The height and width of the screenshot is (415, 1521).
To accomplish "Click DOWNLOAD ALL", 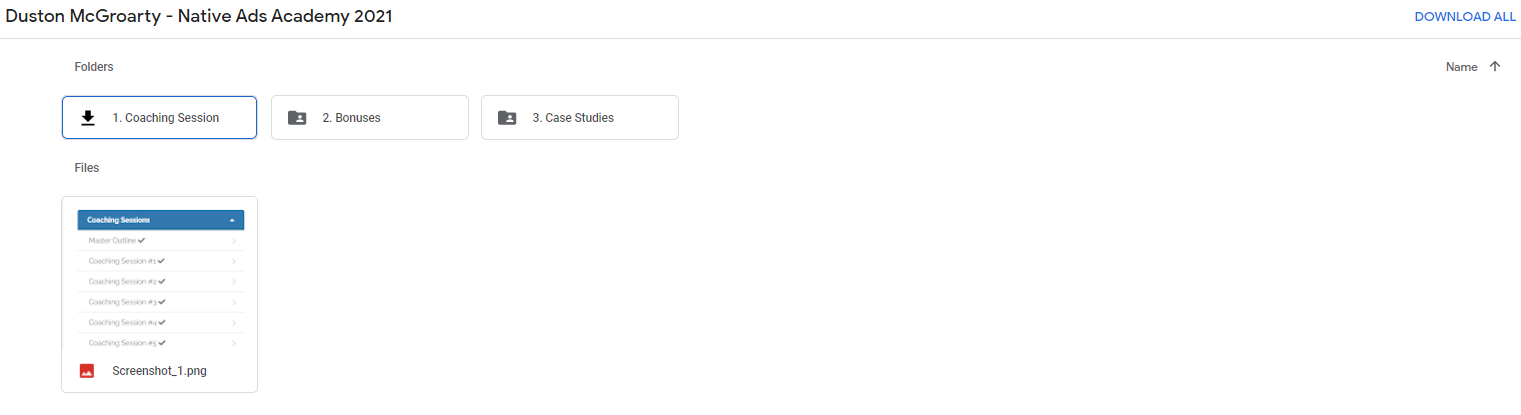I will [1465, 17].
